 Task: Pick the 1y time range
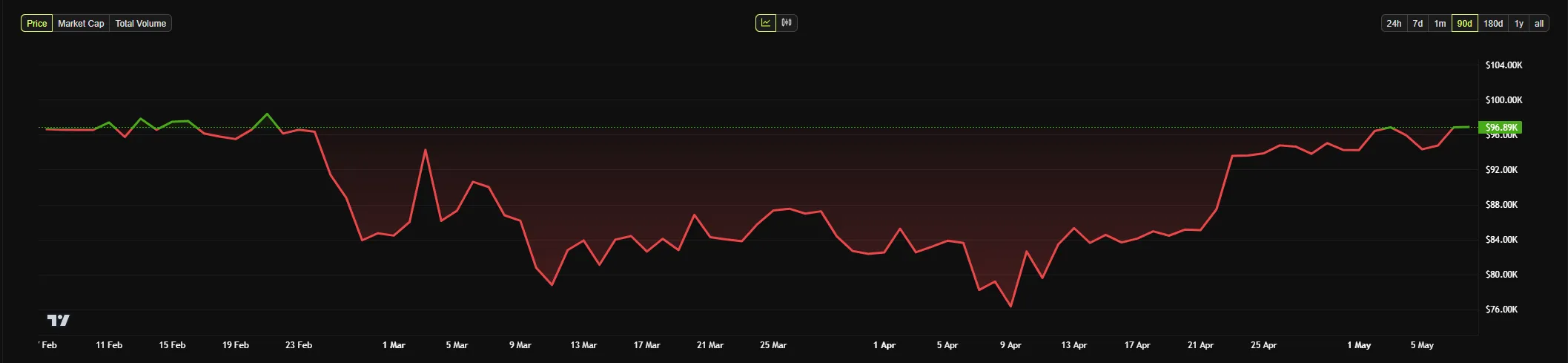tap(1519, 24)
